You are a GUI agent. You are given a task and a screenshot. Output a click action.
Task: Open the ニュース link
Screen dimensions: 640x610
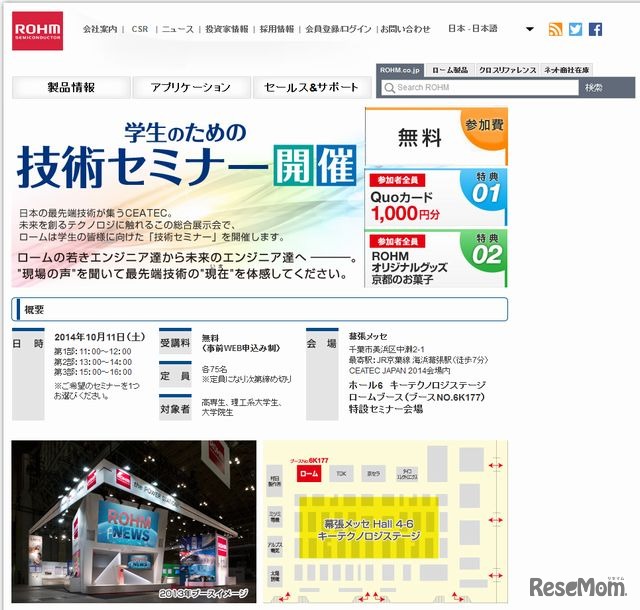(x=178, y=29)
